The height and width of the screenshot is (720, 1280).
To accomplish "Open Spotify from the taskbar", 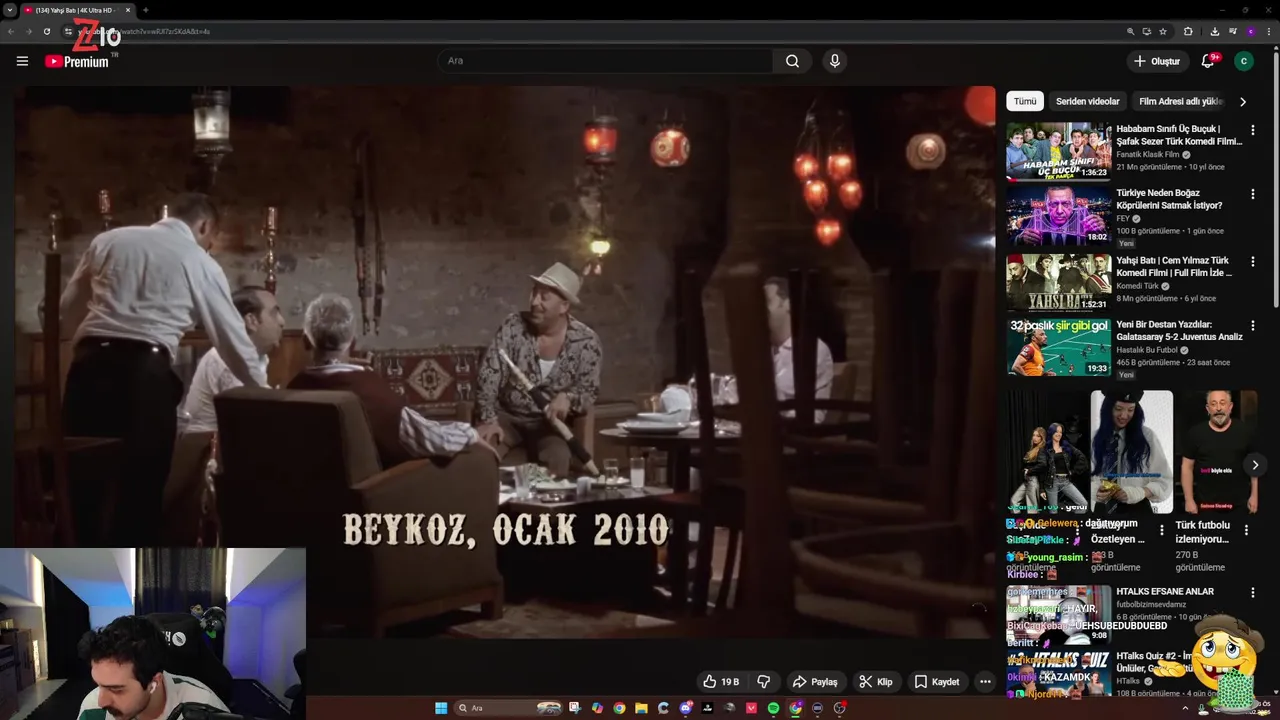I will tap(773, 708).
